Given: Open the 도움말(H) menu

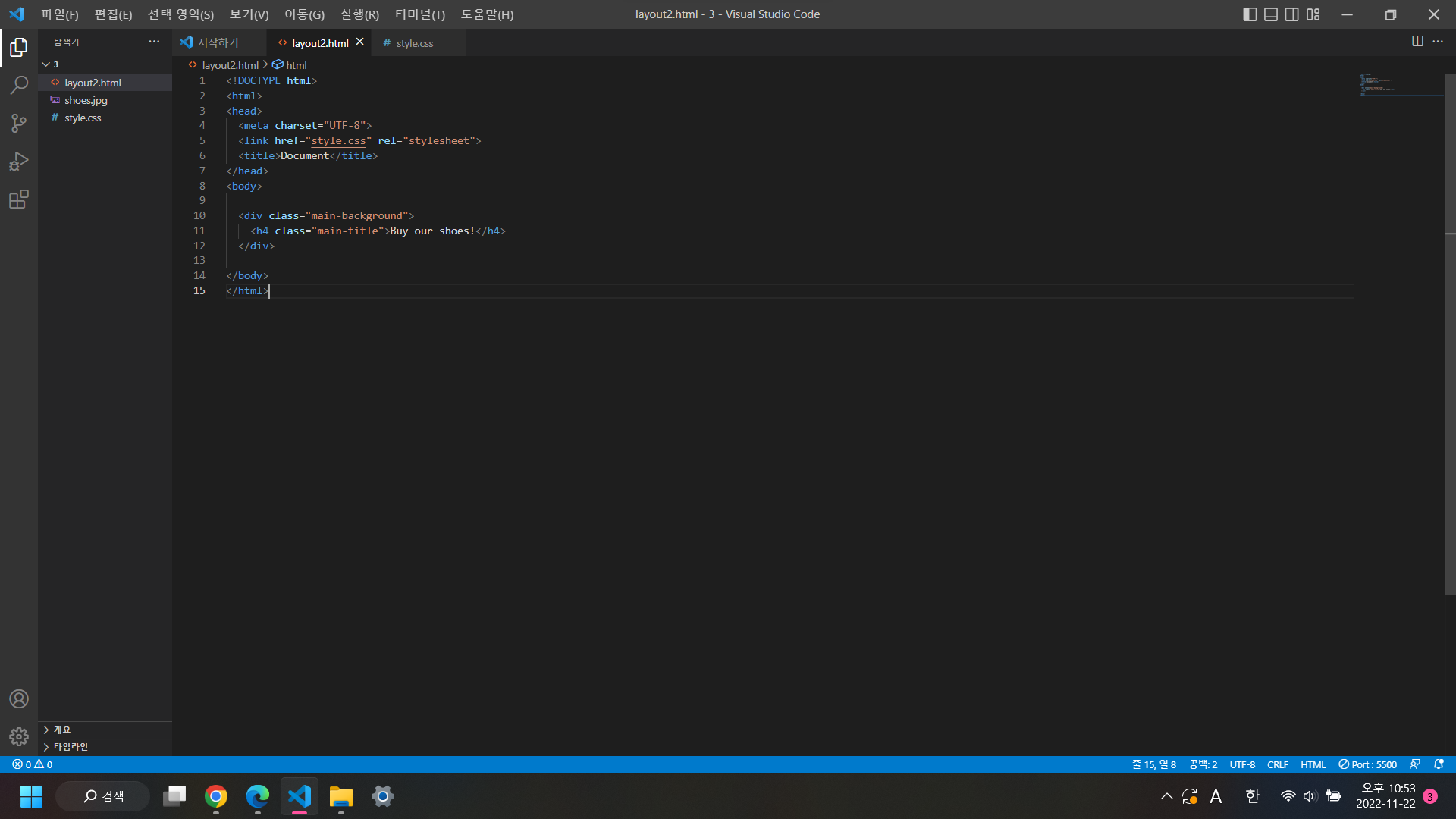Looking at the screenshot, I should point(487,14).
